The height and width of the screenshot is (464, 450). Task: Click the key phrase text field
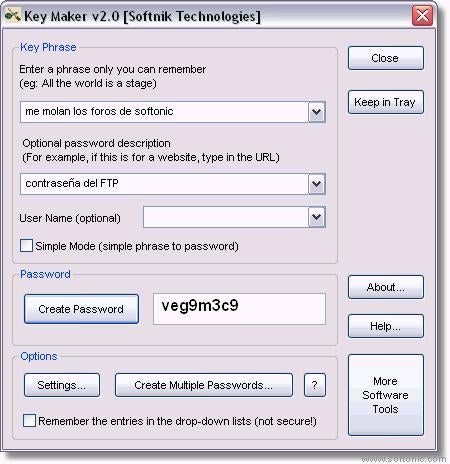point(164,112)
